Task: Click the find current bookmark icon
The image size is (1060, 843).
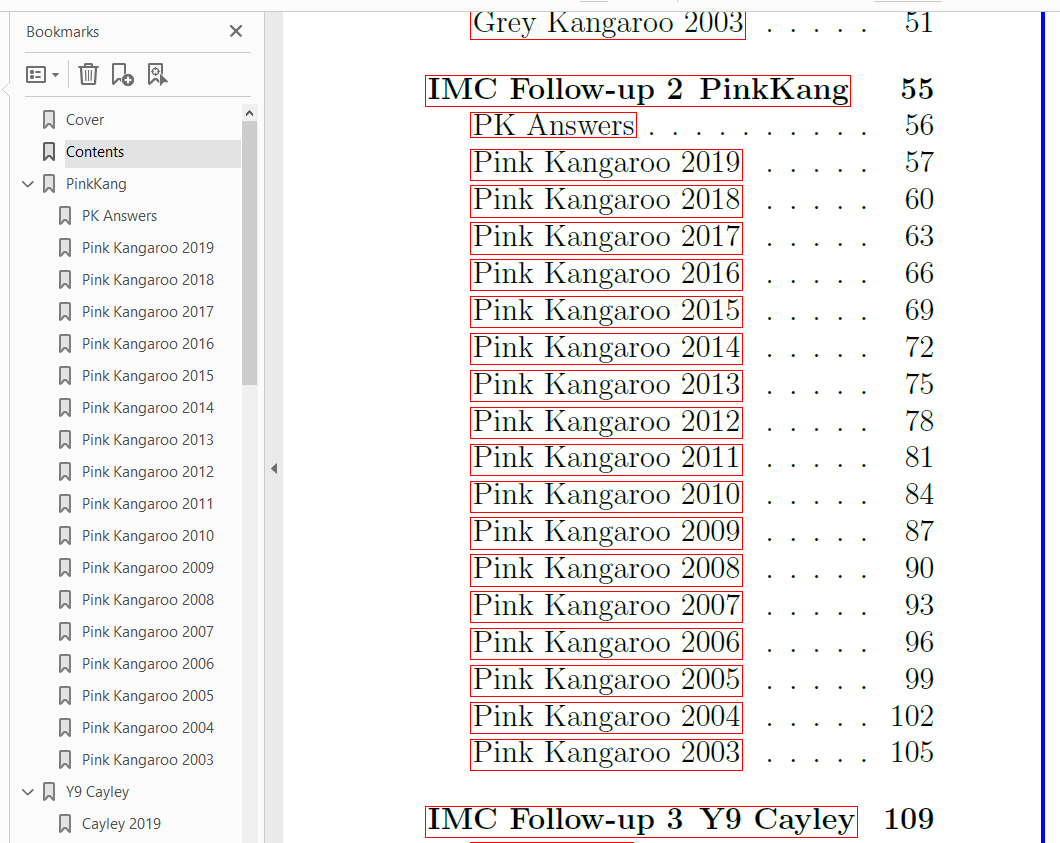Action: [157, 74]
